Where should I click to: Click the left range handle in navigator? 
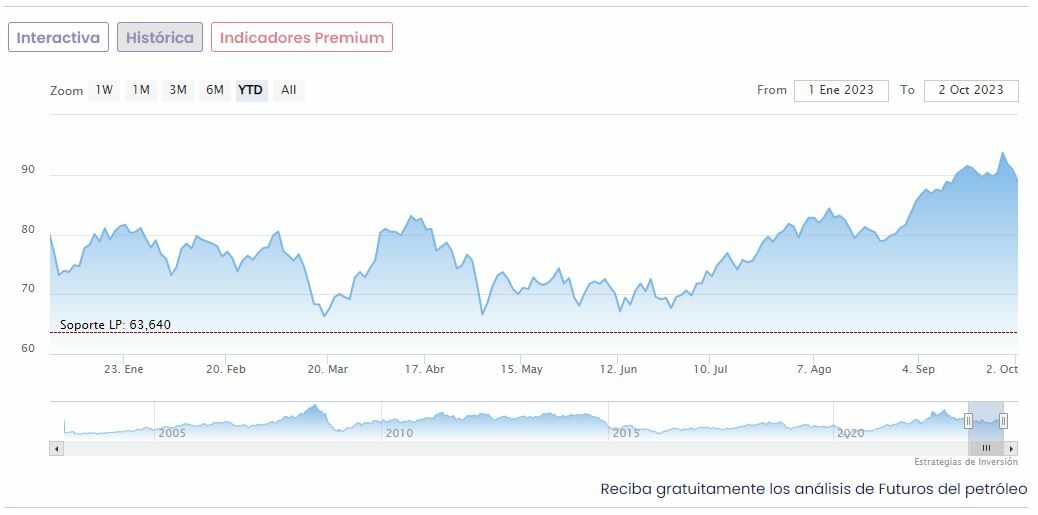coord(968,421)
